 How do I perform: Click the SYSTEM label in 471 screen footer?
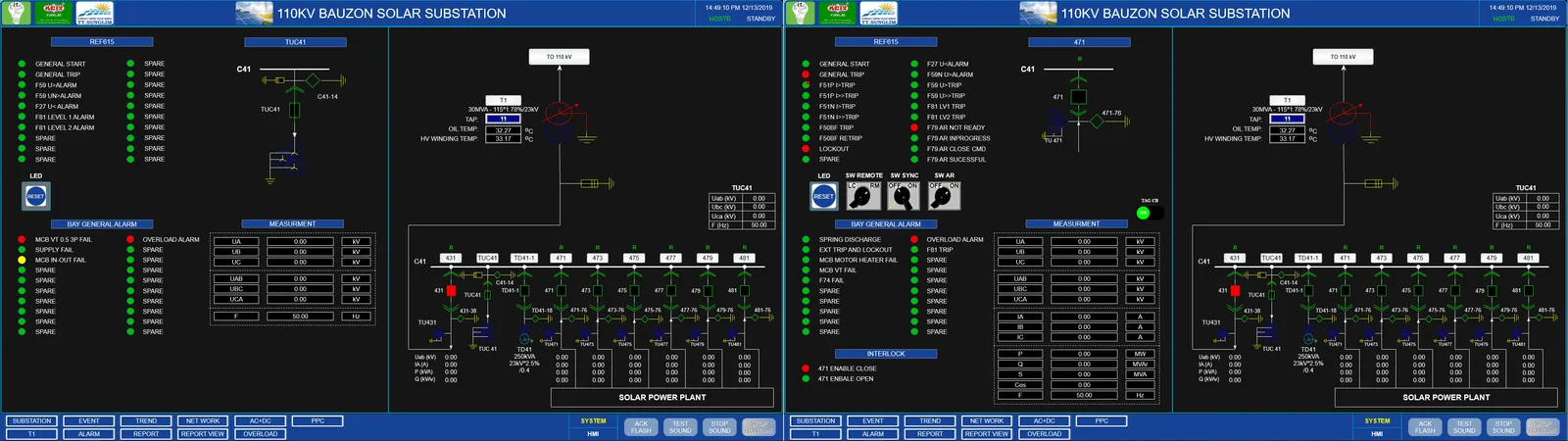coord(1378,421)
